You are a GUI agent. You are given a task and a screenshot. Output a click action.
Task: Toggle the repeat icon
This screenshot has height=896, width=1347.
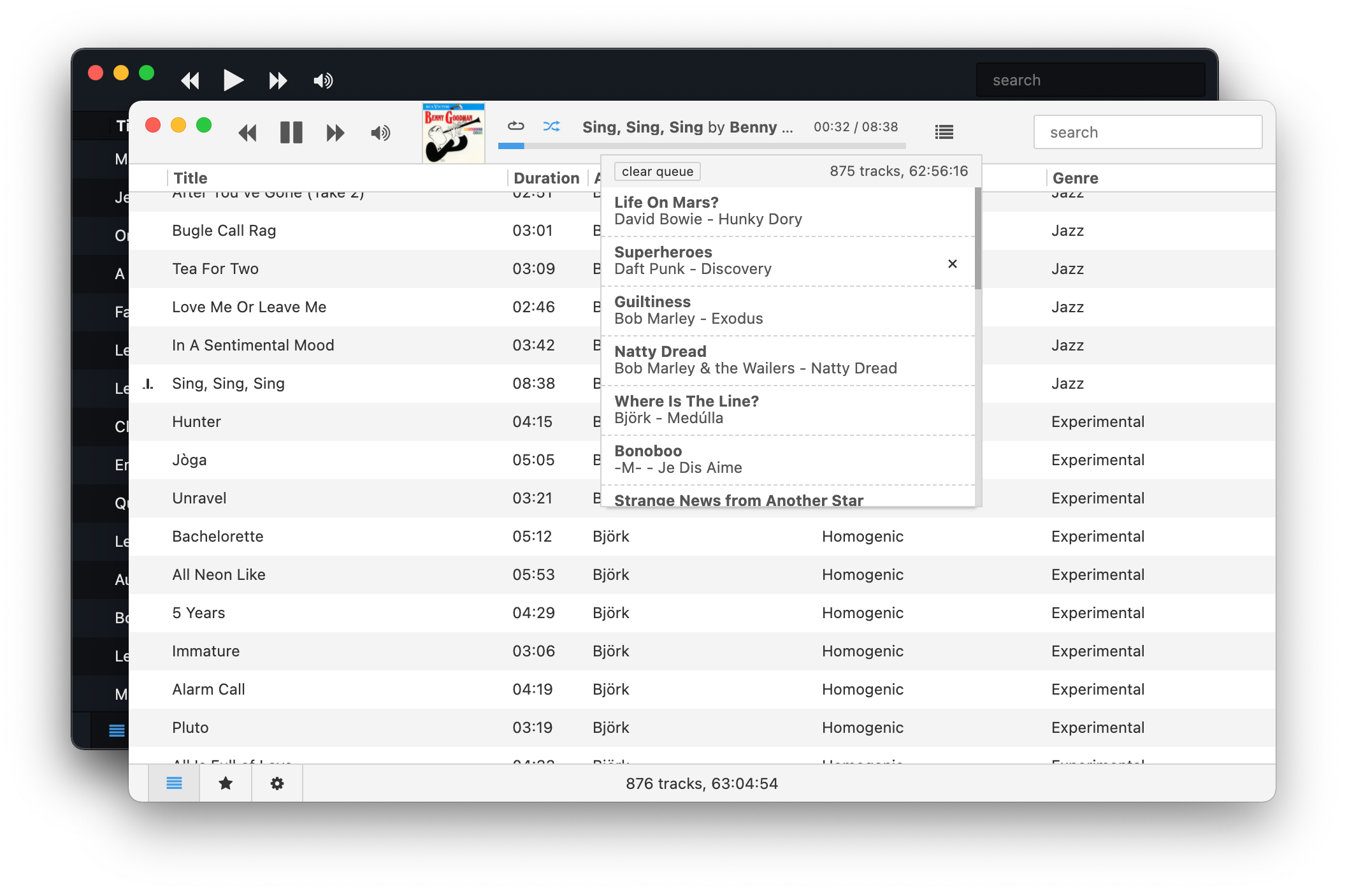click(515, 126)
